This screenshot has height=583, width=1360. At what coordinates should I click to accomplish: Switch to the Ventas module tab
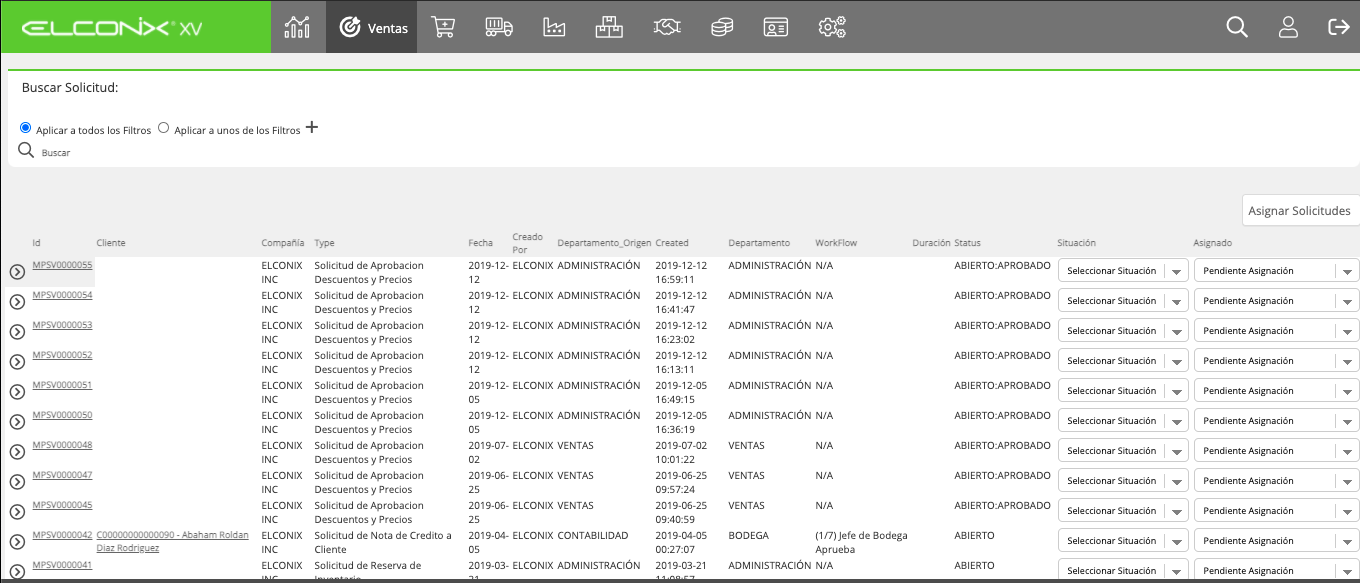click(x=372, y=27)
